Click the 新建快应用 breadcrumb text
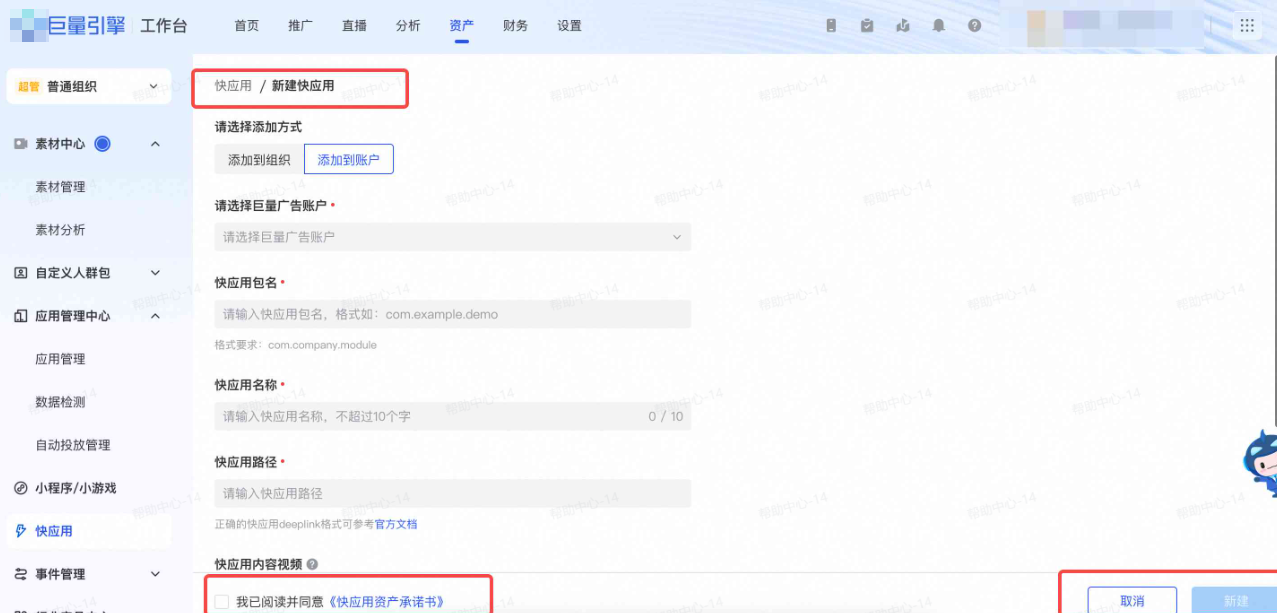The image size is (1277, 613). (303, 86)
